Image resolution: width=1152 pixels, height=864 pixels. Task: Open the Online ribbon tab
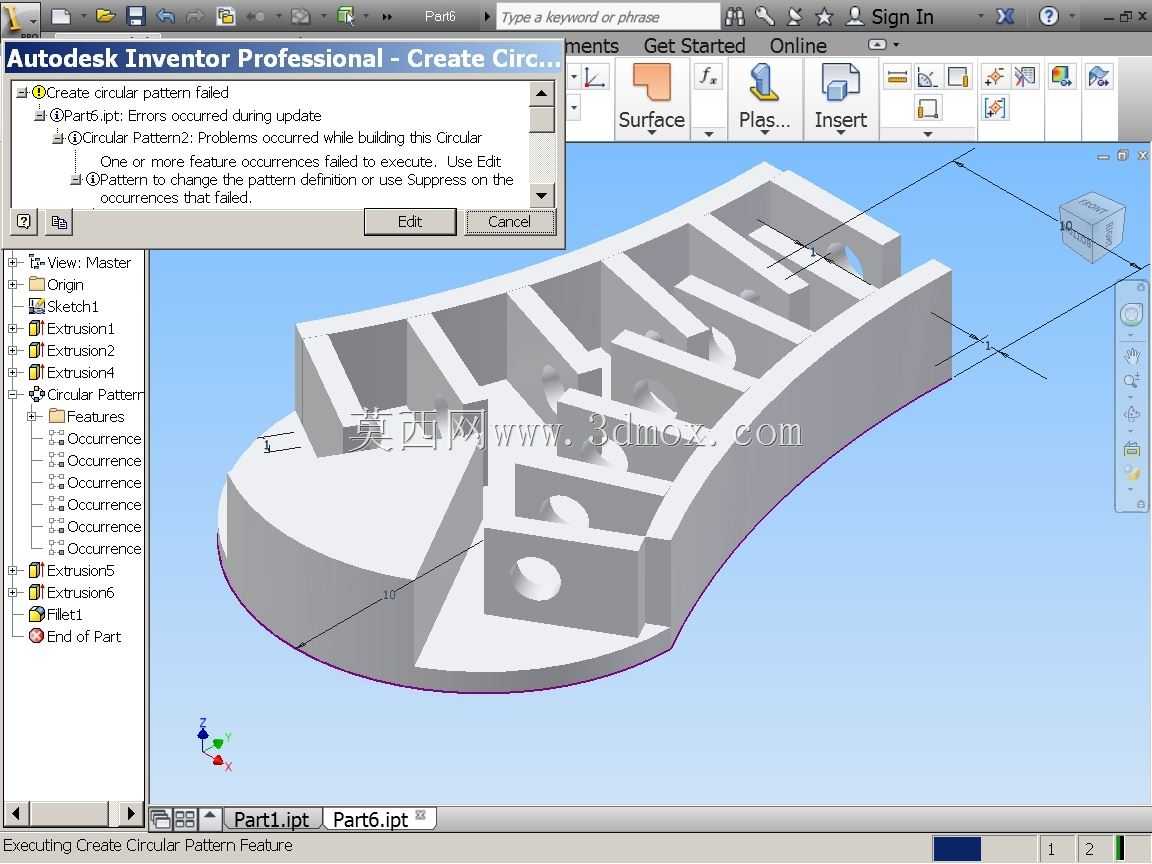click(799, 46)
